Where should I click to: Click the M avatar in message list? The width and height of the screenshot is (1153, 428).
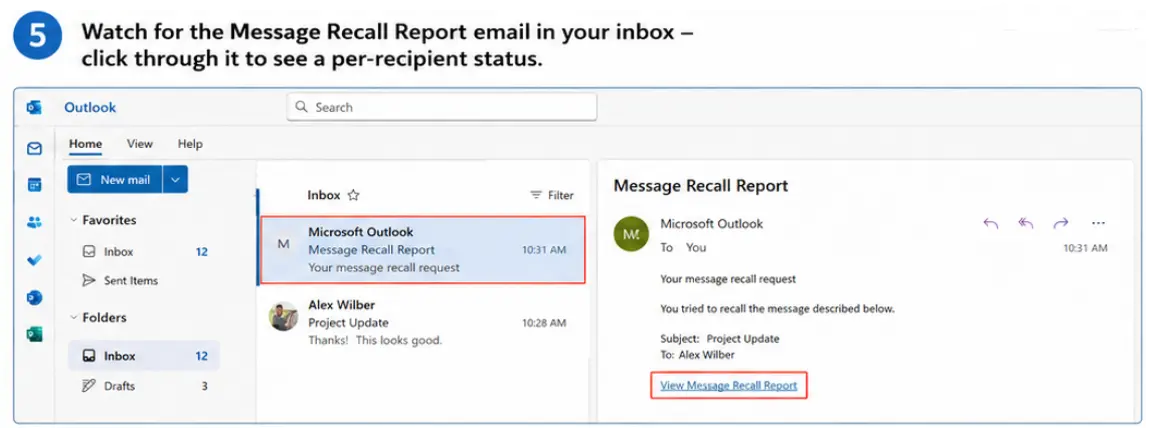(x=283, y=244)
